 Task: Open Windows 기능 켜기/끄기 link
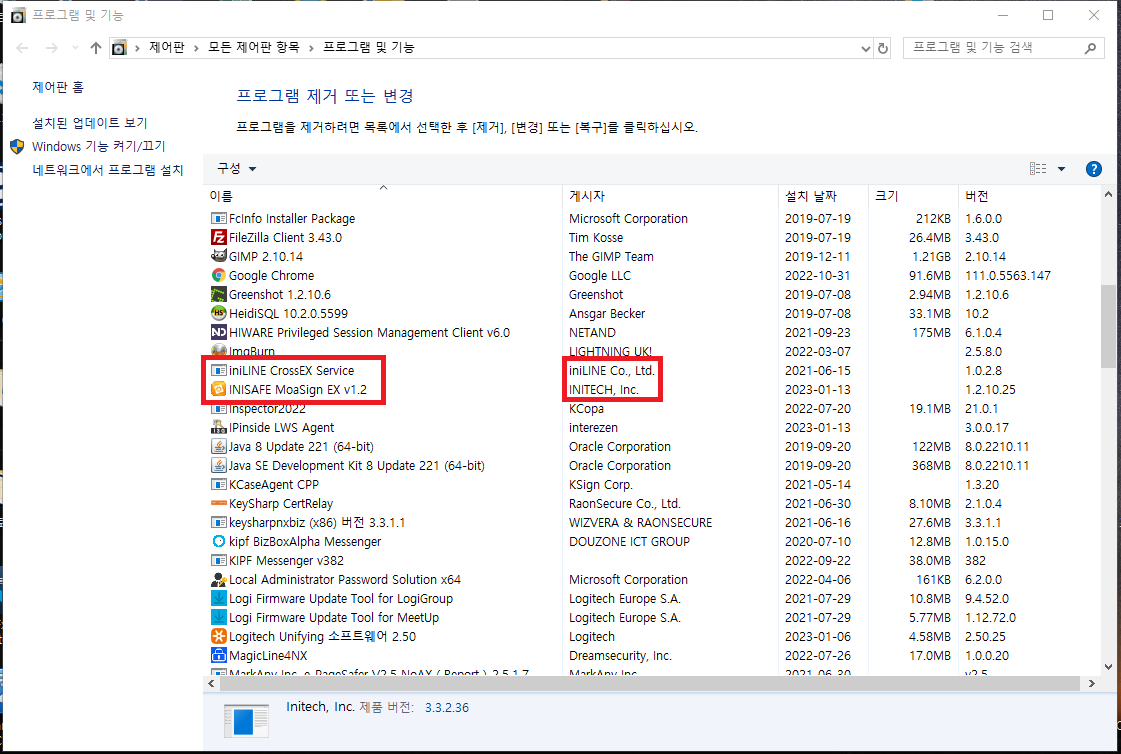pyautogui.click(x=99, y=147)
